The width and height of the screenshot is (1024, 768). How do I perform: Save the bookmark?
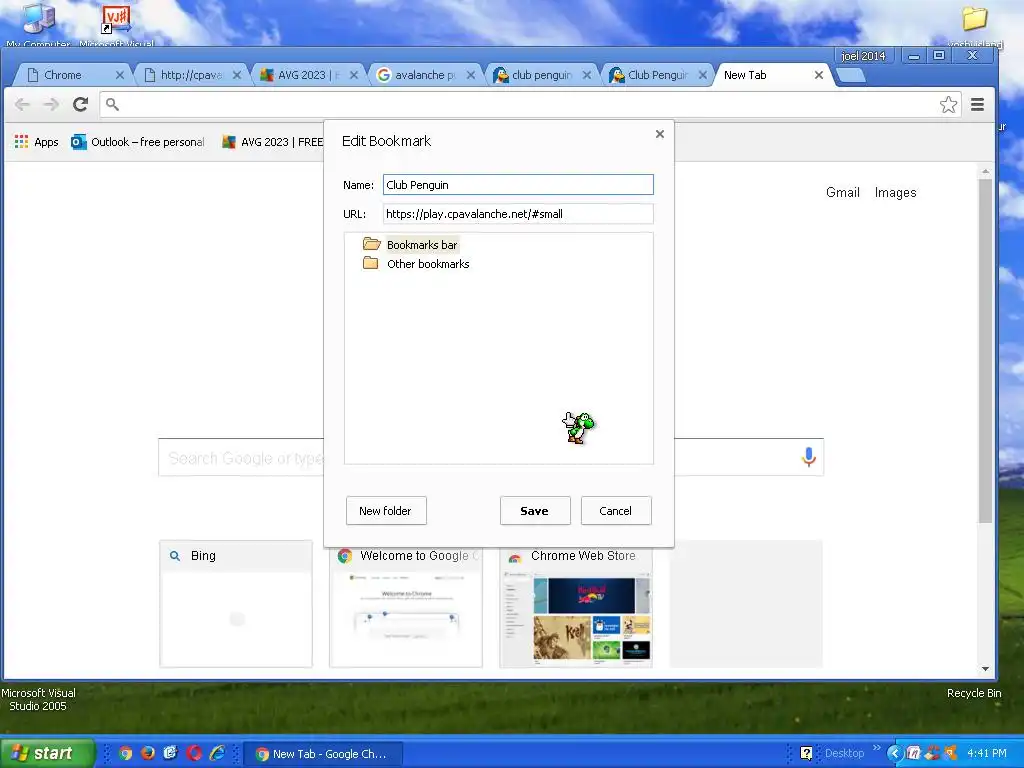point(535,511)
